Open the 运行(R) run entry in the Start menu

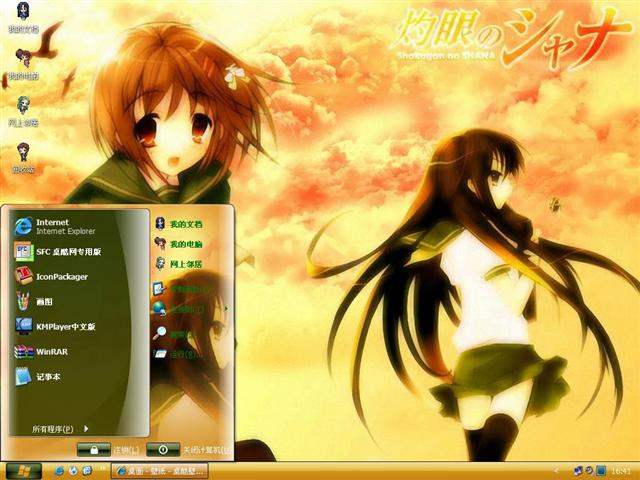174,354
